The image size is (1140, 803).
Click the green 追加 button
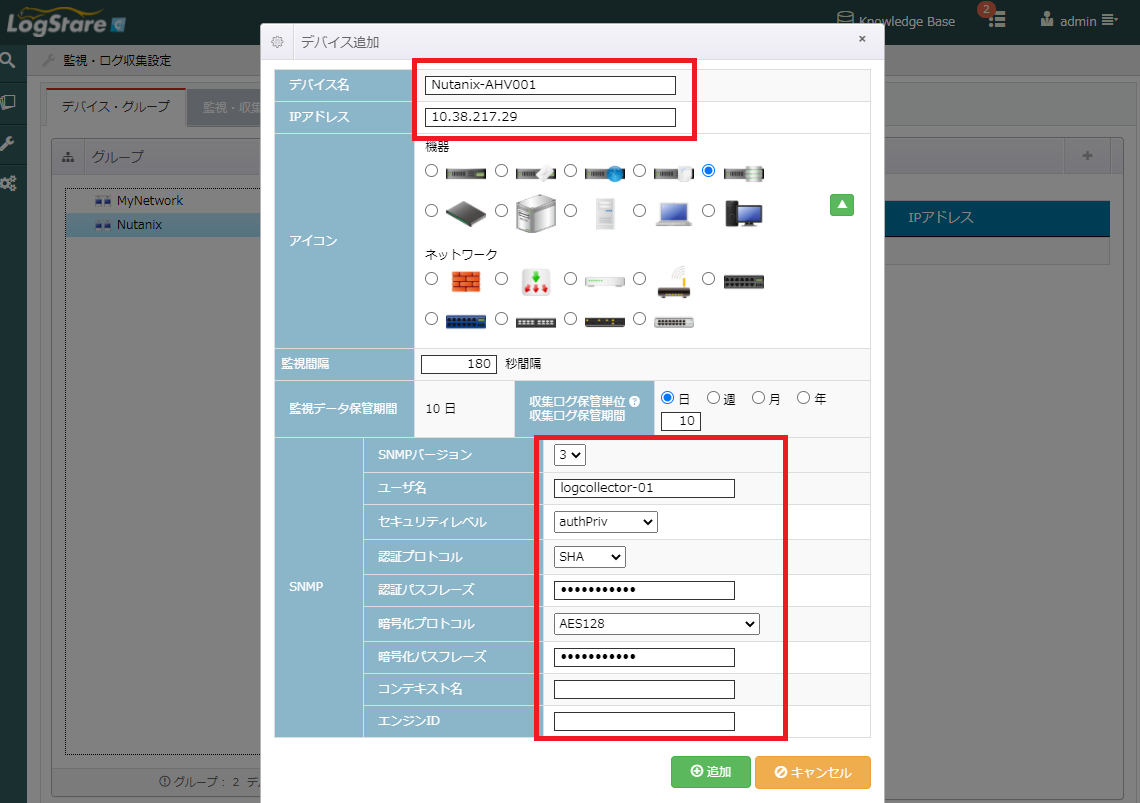tap(710, 772)
